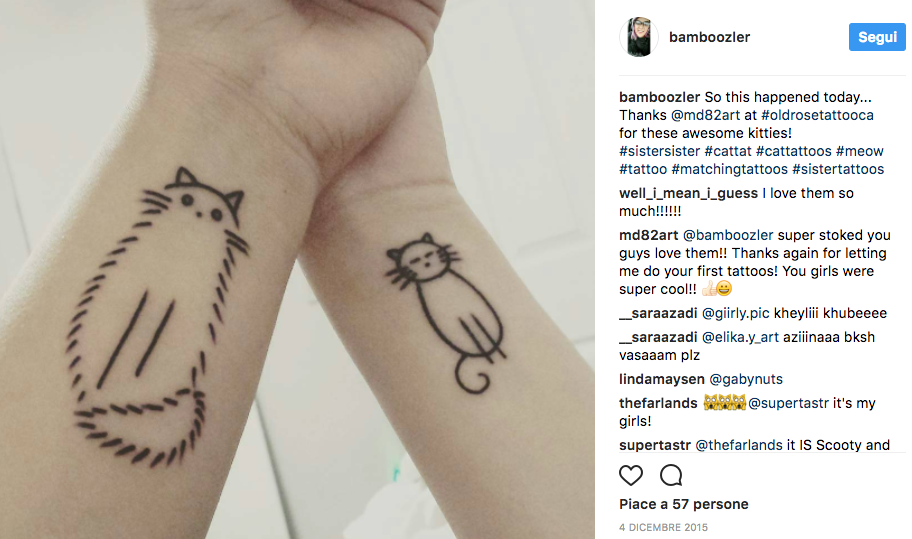Open the #sistersister hashtag
Image resolution: width=912 pixels, height=539 pixels.
[x=660, y=151]
